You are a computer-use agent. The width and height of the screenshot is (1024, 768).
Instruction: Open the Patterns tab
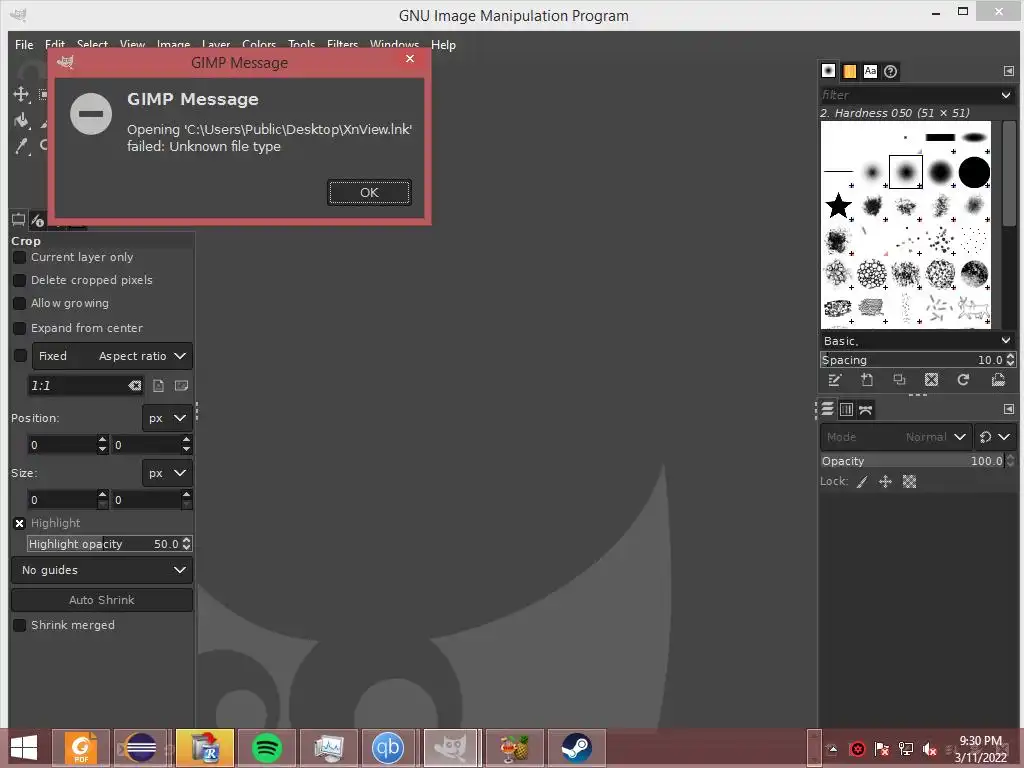(850, 71)
